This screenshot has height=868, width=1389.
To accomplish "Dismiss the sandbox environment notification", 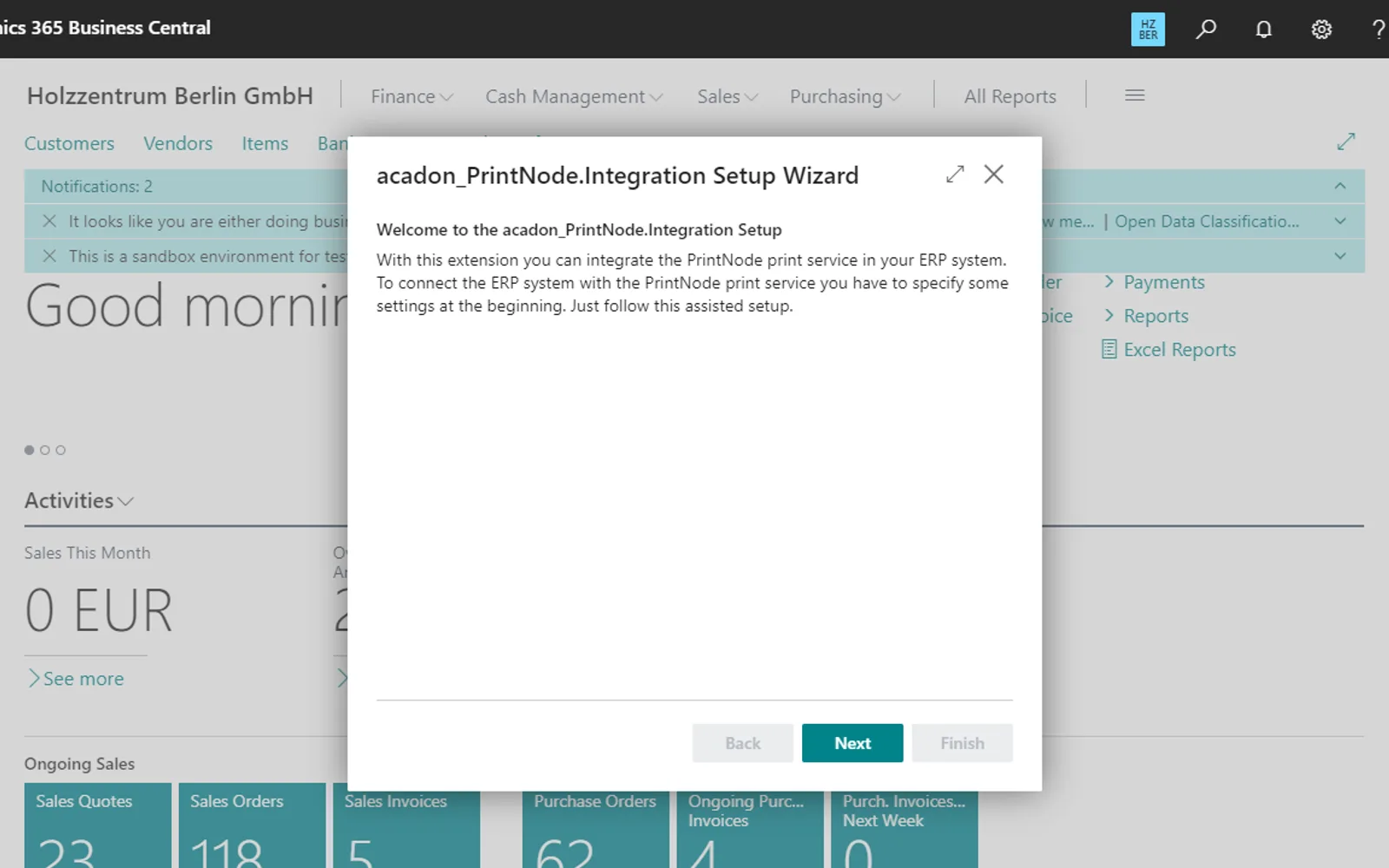I will 49,256.
